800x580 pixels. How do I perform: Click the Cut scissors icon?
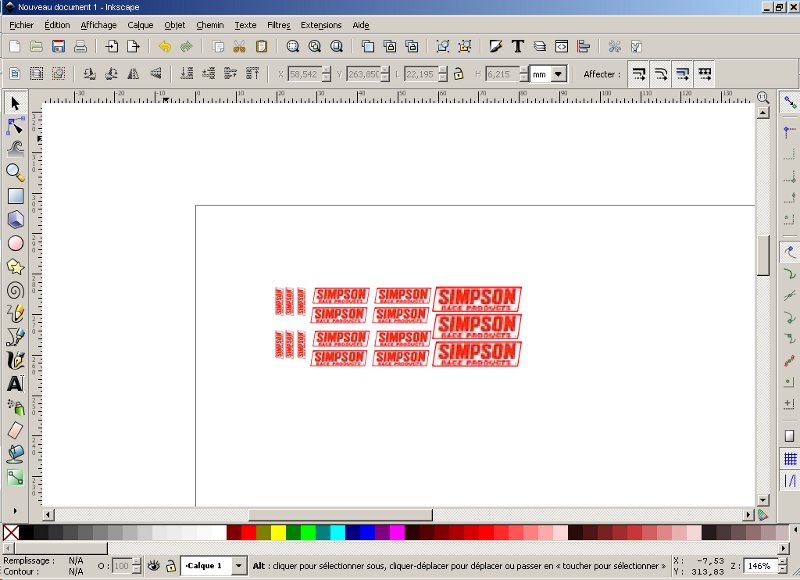(239, 46)
